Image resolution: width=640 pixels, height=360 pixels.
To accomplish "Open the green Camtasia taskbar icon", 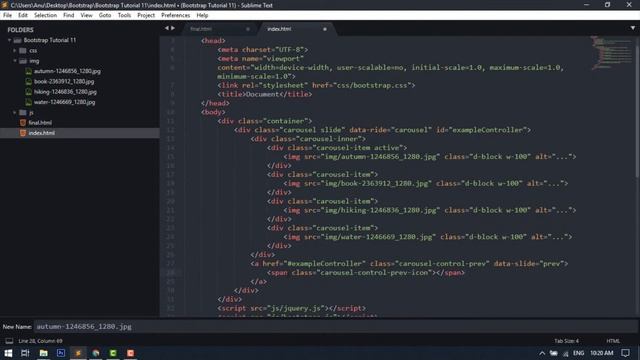I will tap(113, 353).
